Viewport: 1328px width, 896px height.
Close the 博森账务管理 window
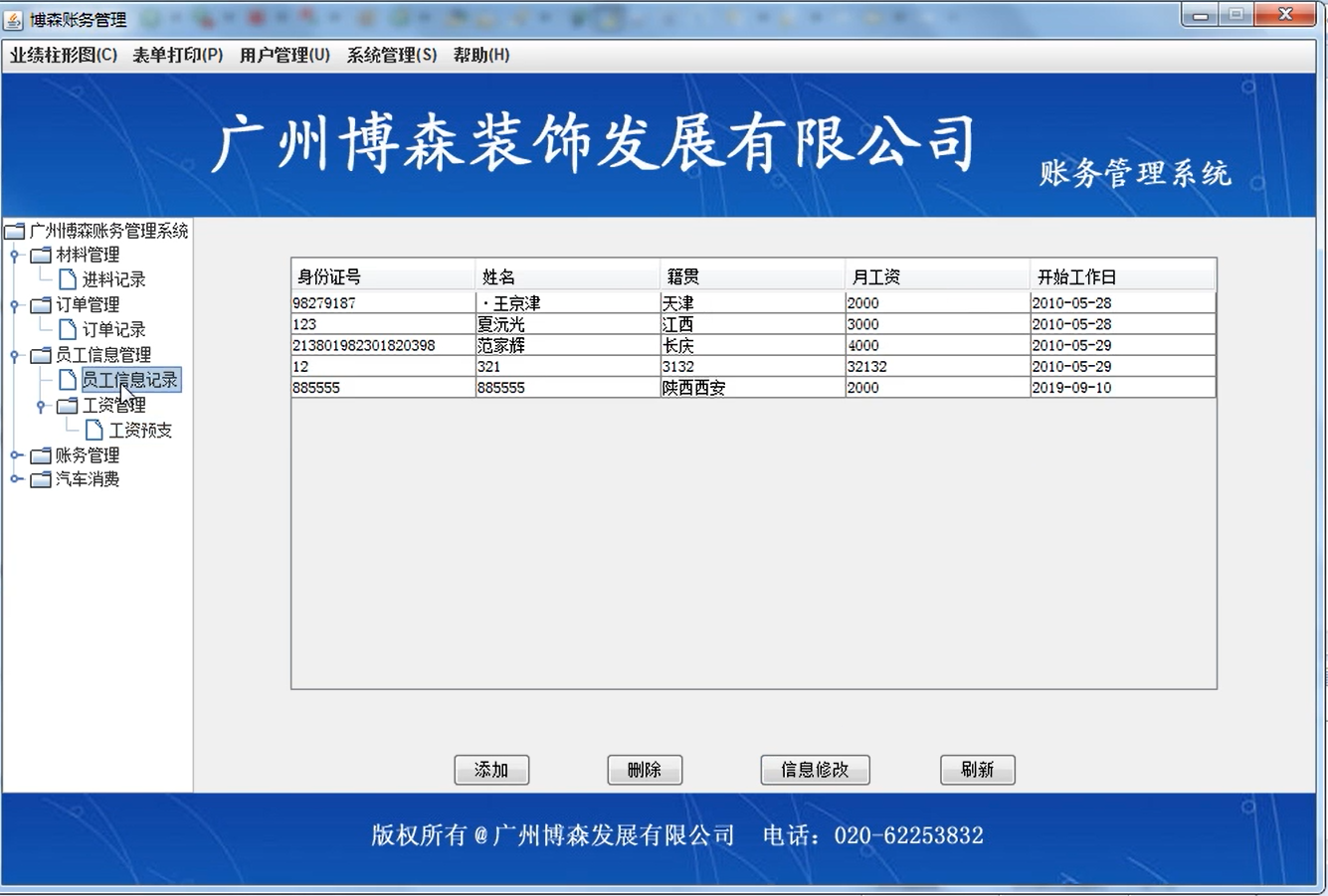(x=1286, y=15)
